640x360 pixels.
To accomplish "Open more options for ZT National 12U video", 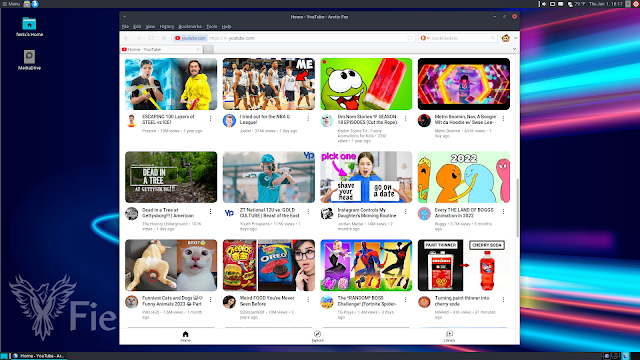I will tap(308, 211).
